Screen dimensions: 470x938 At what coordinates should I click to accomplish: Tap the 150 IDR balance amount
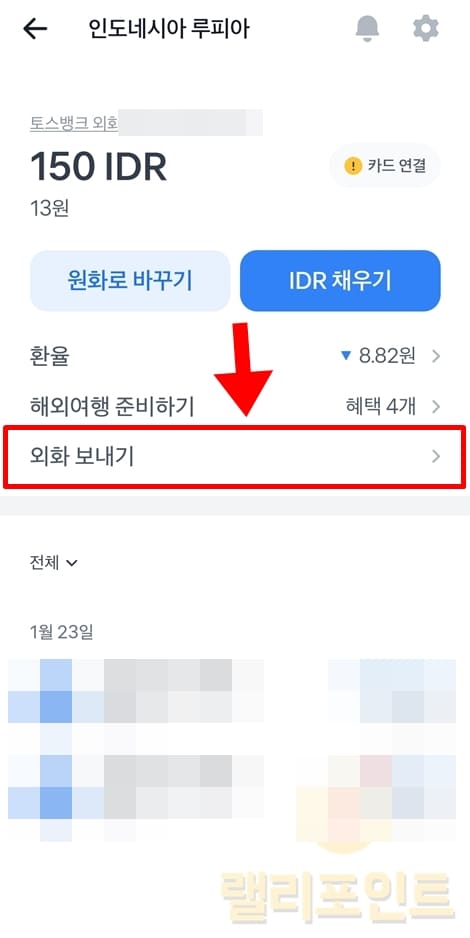99,167
